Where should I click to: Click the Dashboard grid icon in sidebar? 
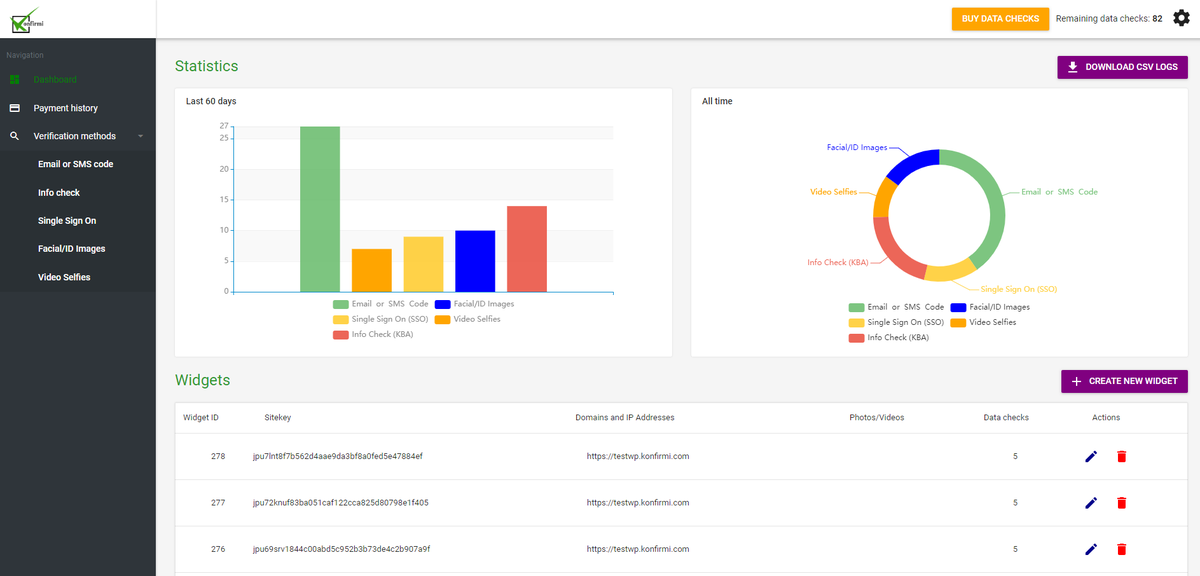(15, 79)
